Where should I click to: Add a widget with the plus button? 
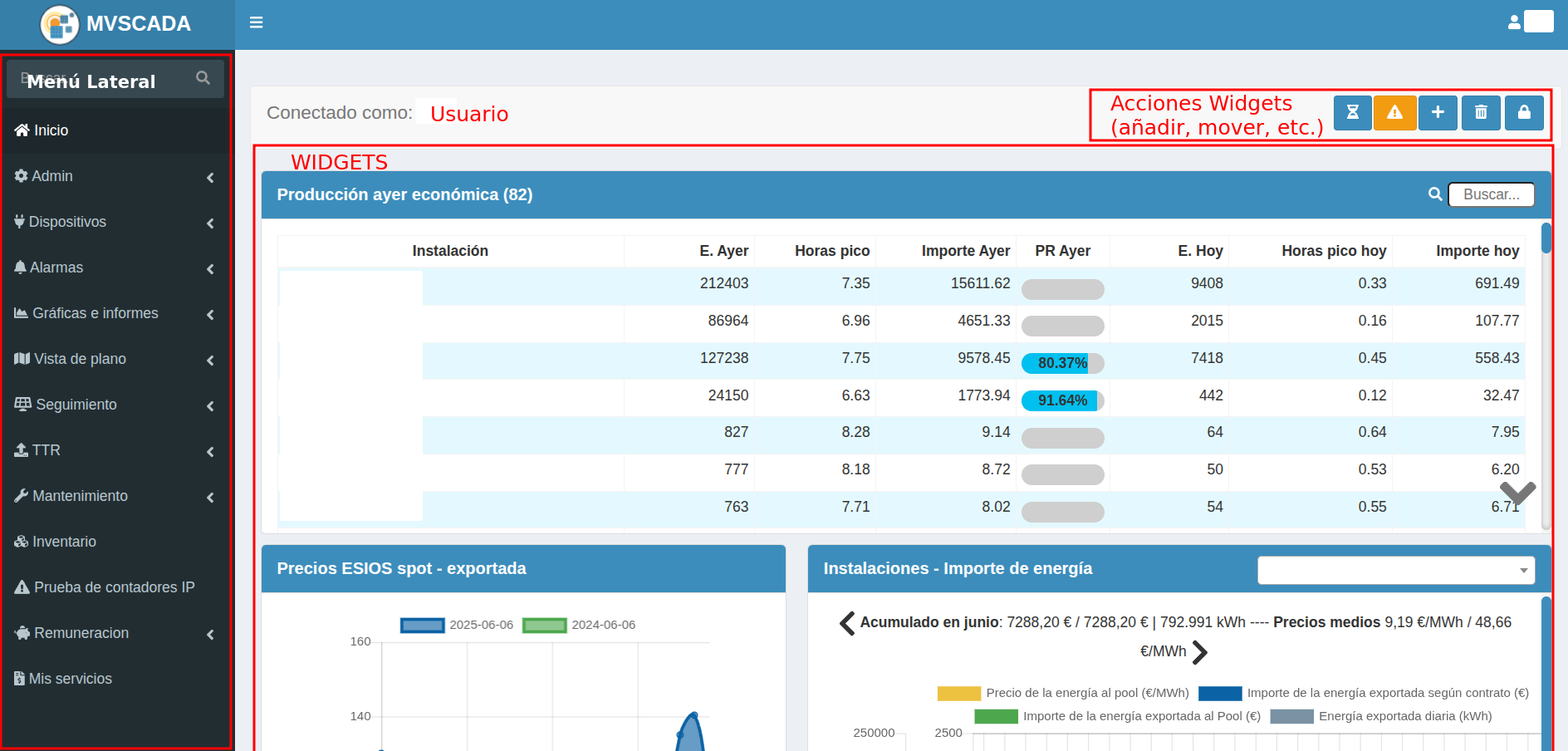click(x=1438, y=112)
